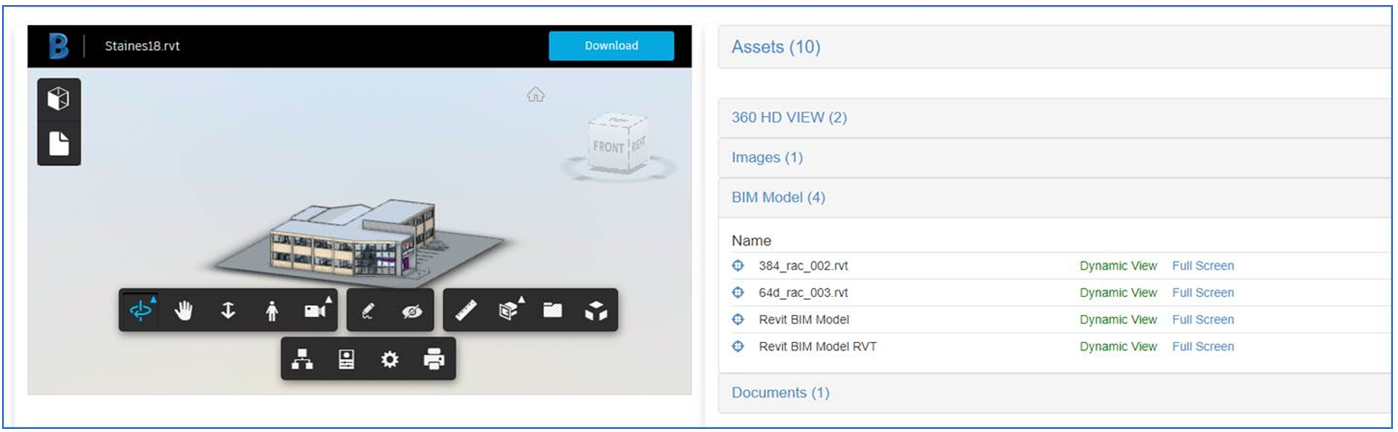Screen dimensions: 1398x432
Task: Select the Revit BIM Model name
Action: click(804, 320)
